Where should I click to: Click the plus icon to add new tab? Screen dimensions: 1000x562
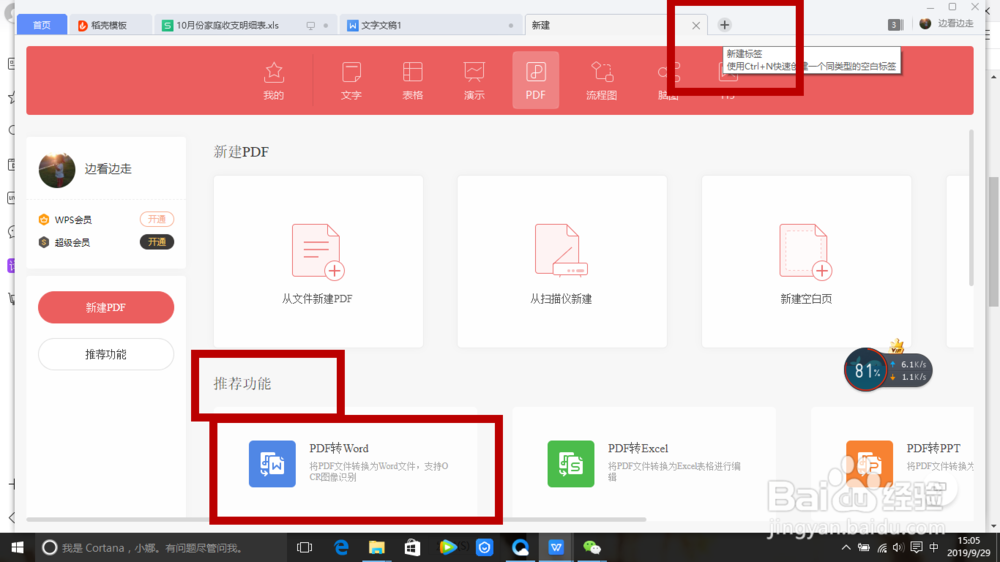click(x=724, y=25)
